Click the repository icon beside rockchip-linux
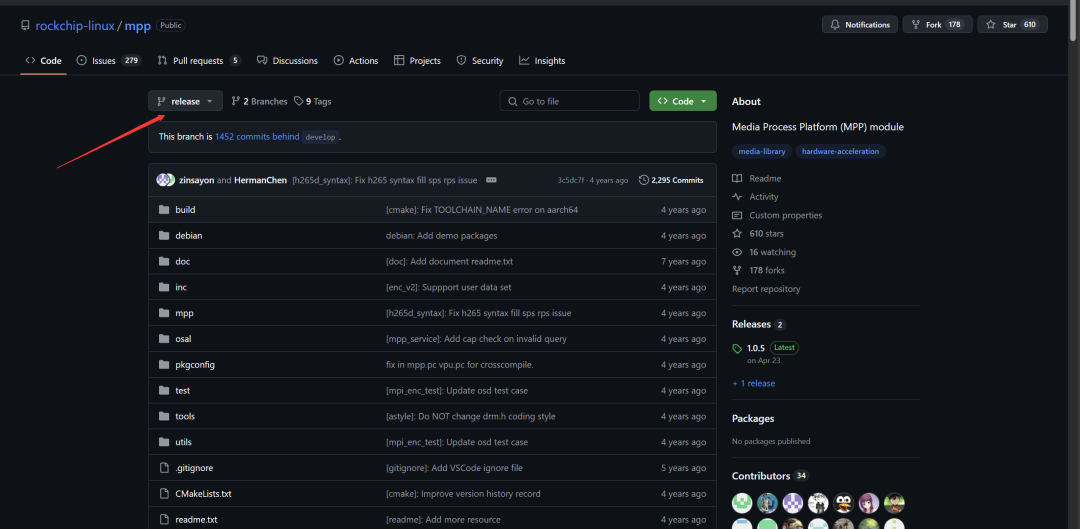 coord(25,25)
